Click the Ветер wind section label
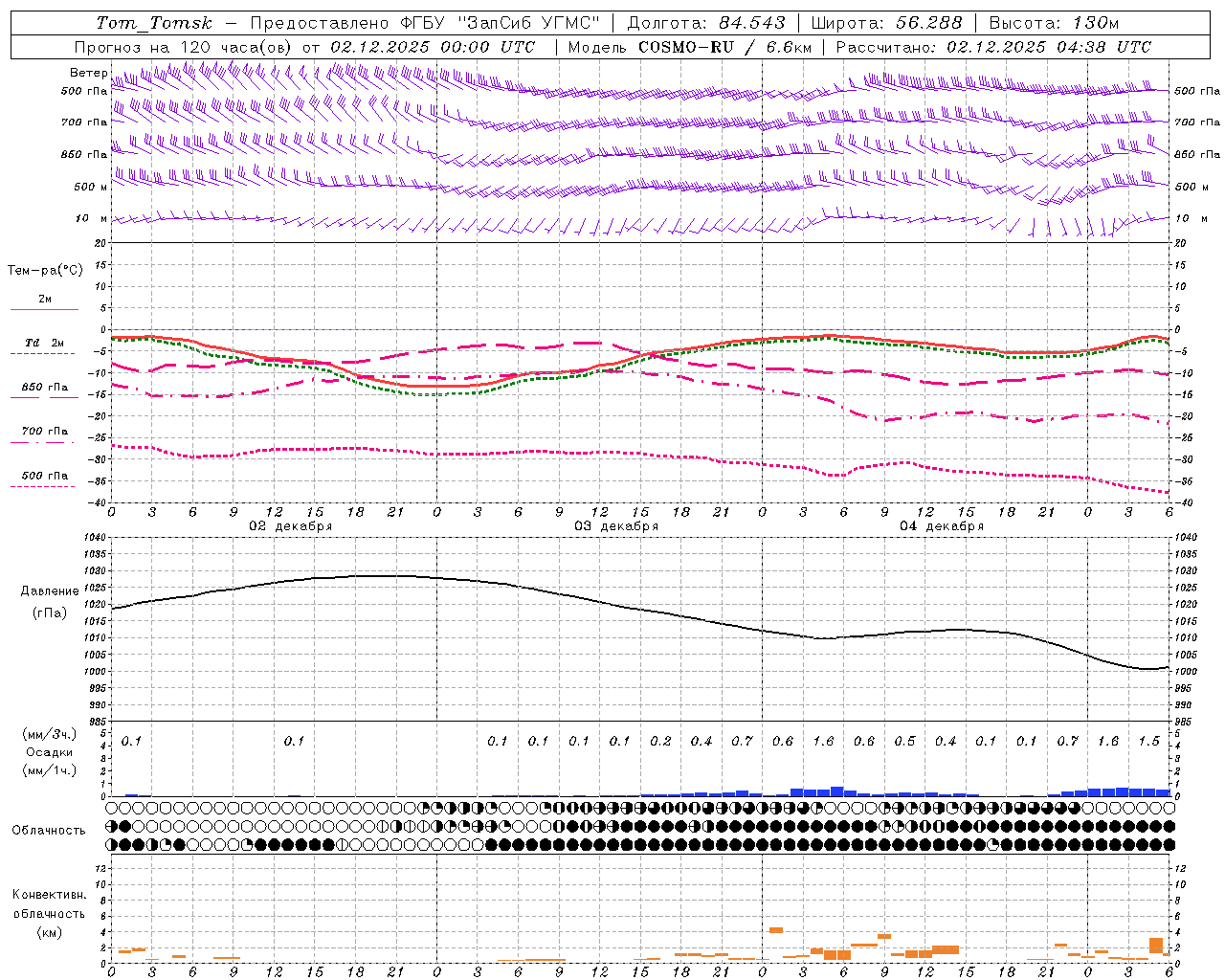This screenshot has width=1225, height=980. [x=88, y=73]
